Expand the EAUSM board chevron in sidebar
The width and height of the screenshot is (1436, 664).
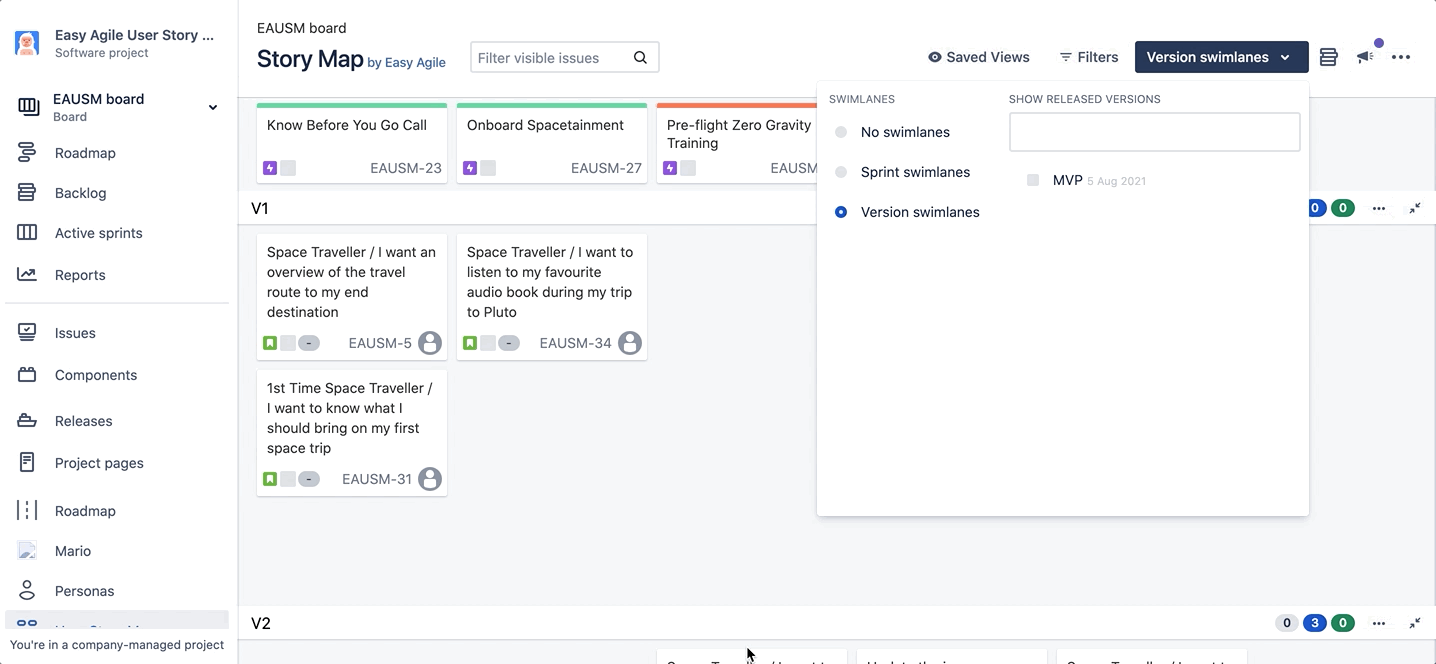coord(212,107)
